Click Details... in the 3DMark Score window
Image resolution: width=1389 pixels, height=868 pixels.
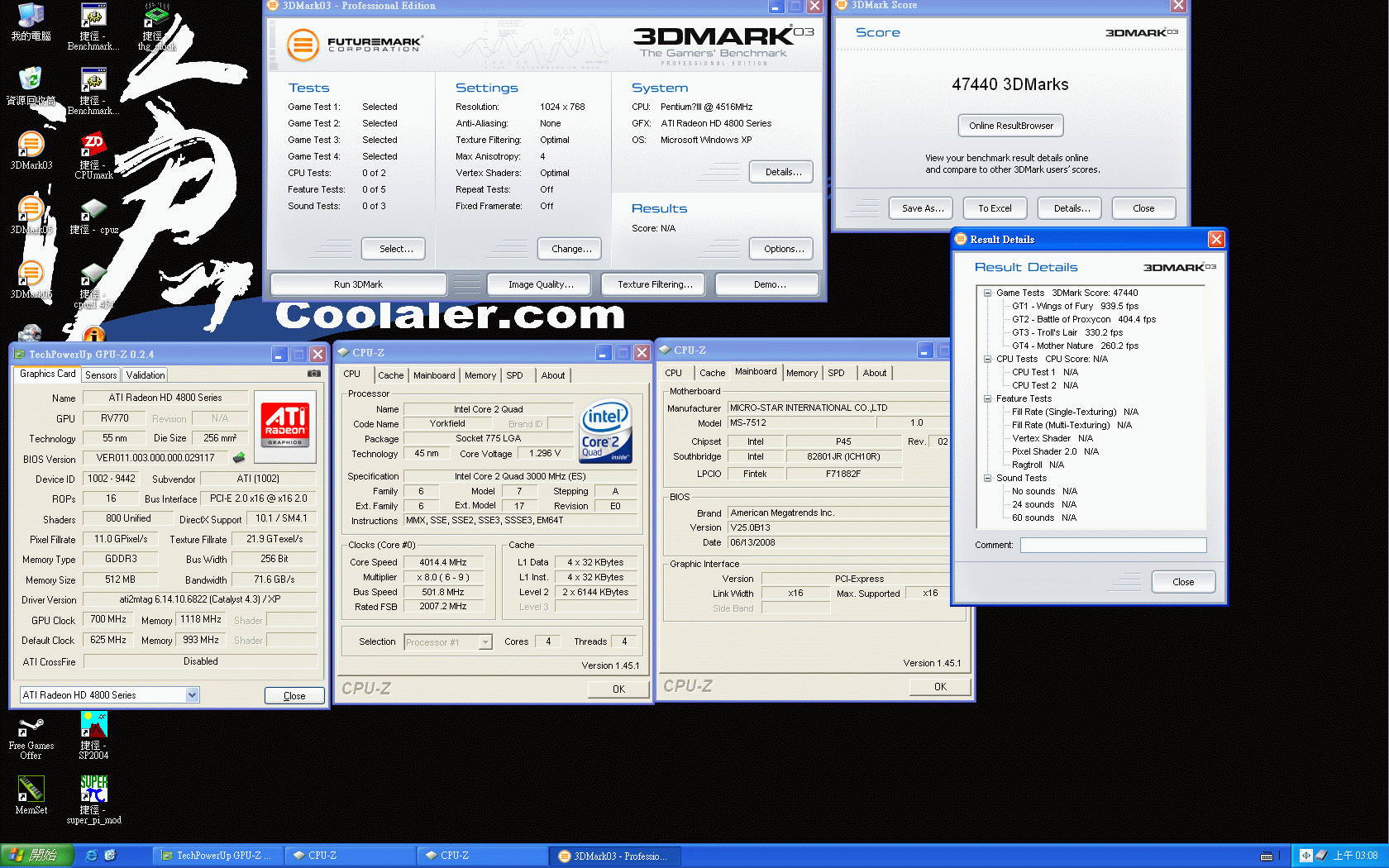(x=1070, y=208)
